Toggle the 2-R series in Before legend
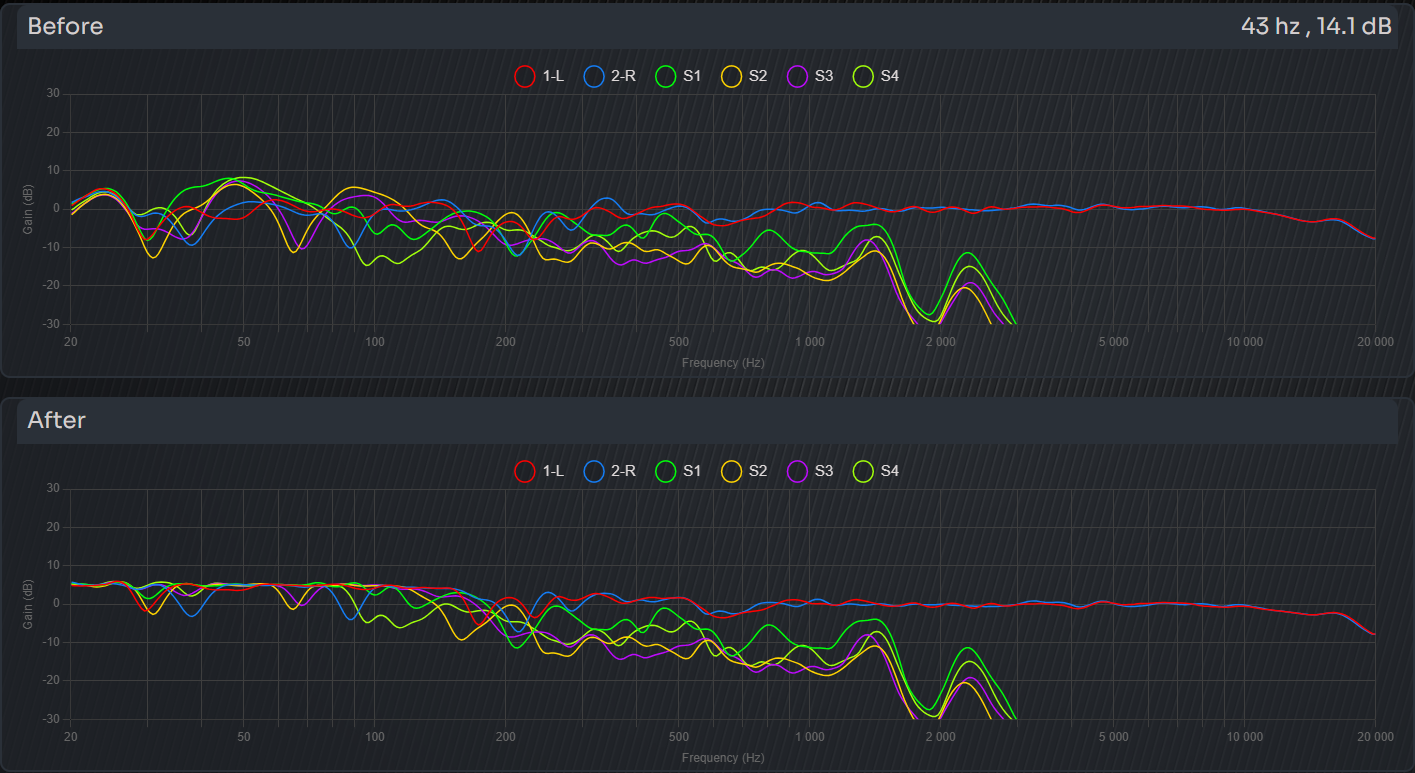The width and height of the screenshot is (1415, 773). [610, 76]
